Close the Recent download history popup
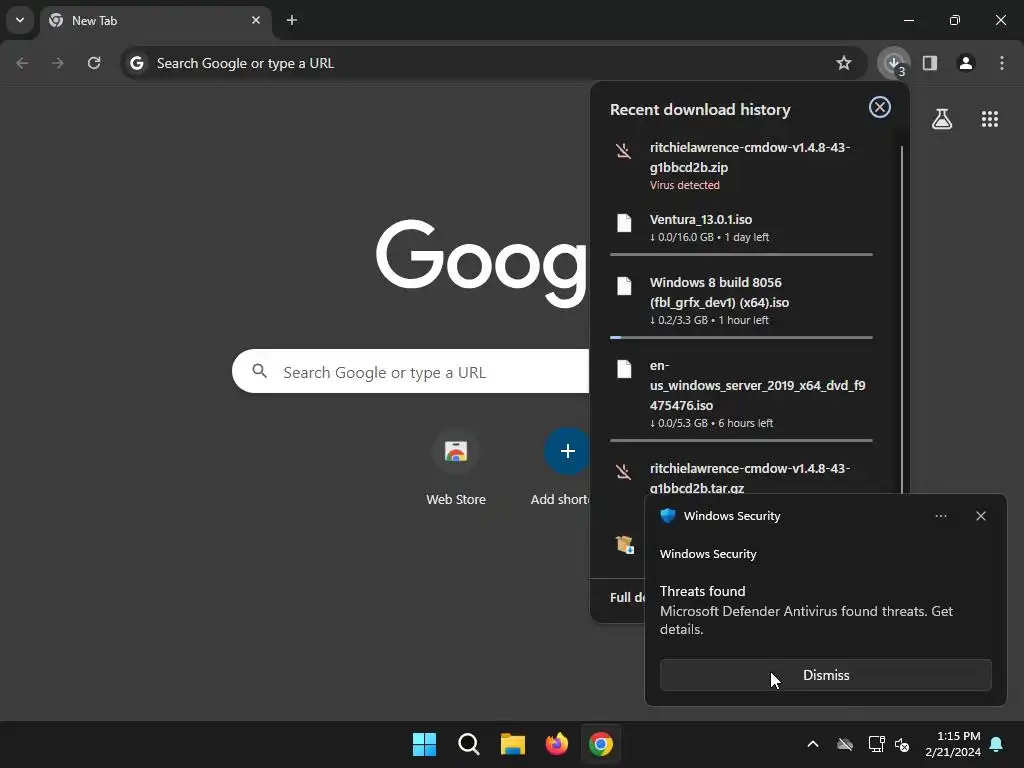 tap(880, 107)
